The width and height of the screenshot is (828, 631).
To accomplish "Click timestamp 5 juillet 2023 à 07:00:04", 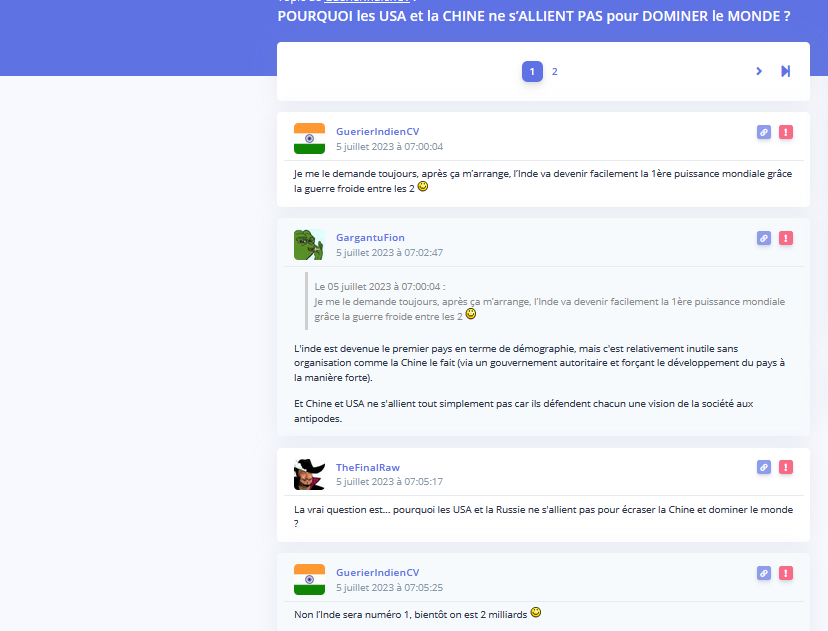I will (x=390, y=147).
